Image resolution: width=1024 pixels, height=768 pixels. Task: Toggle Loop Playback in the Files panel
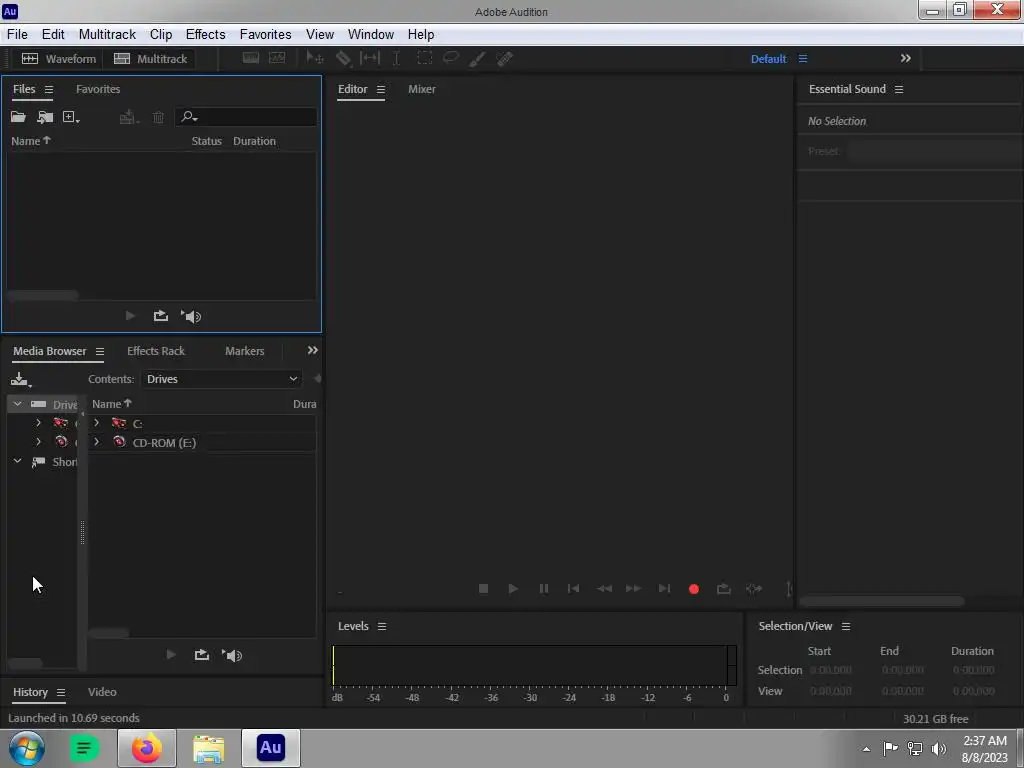[161, 316]
